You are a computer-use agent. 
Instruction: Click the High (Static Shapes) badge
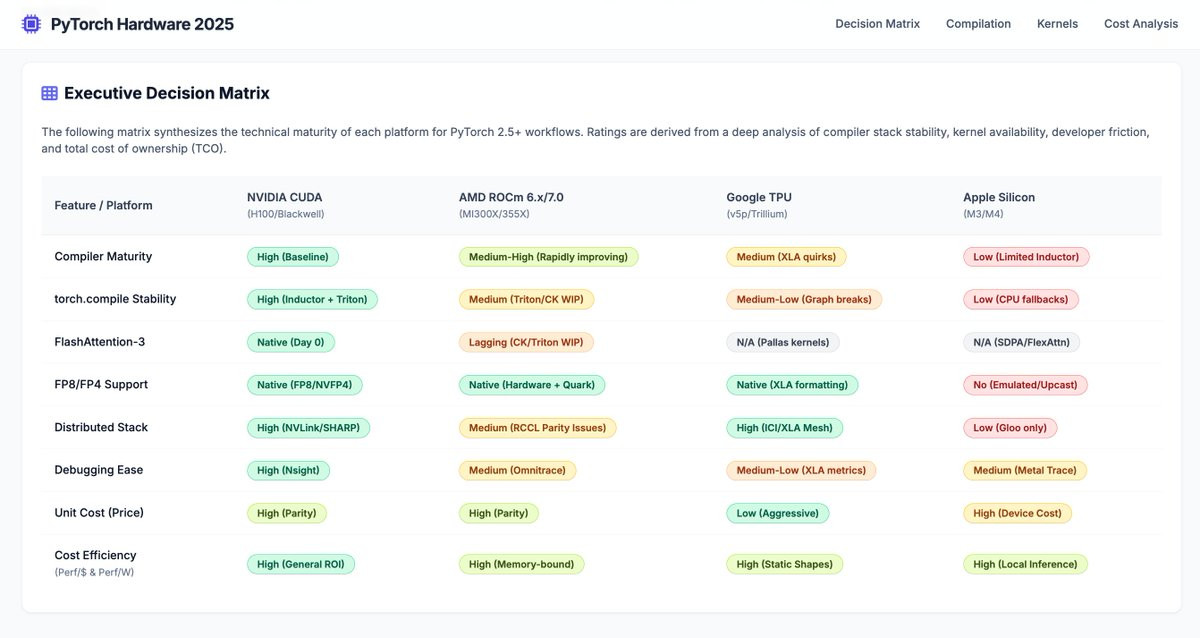785,564
